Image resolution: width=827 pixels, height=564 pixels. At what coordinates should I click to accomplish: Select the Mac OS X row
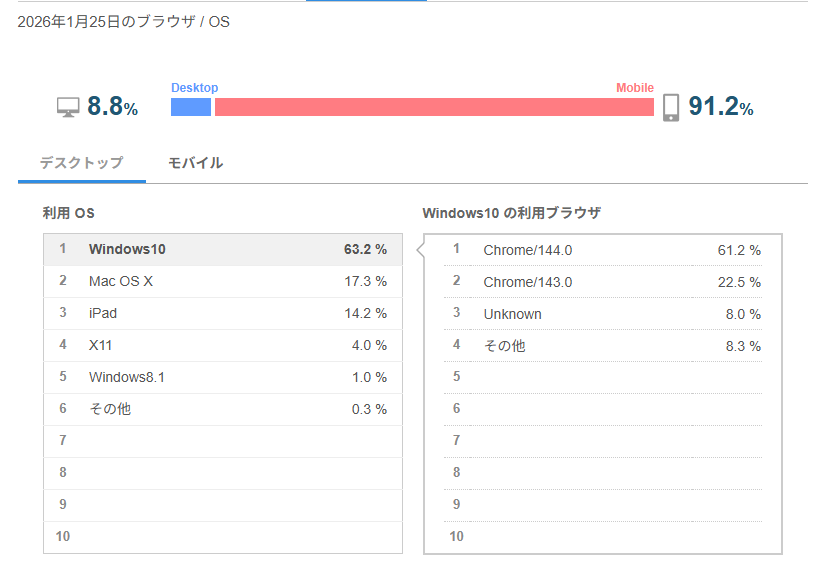click(x=223, y=281)
